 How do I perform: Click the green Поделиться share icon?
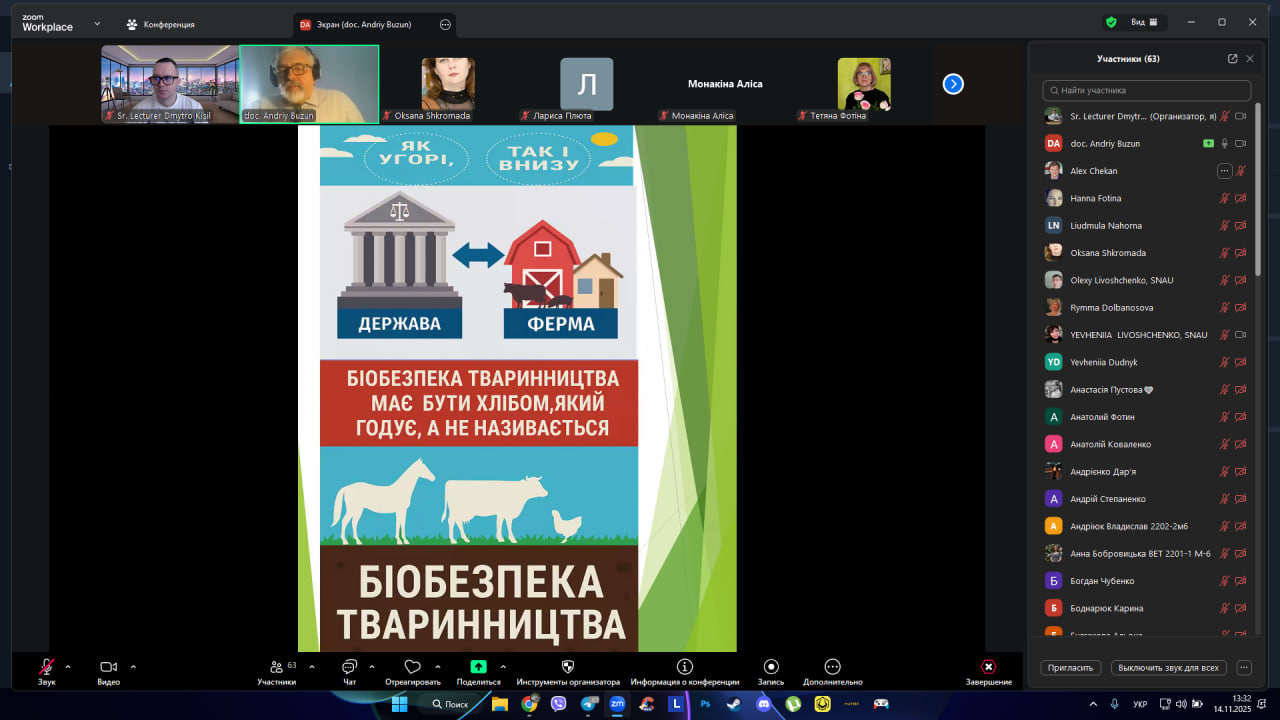[x=478, y=667]
